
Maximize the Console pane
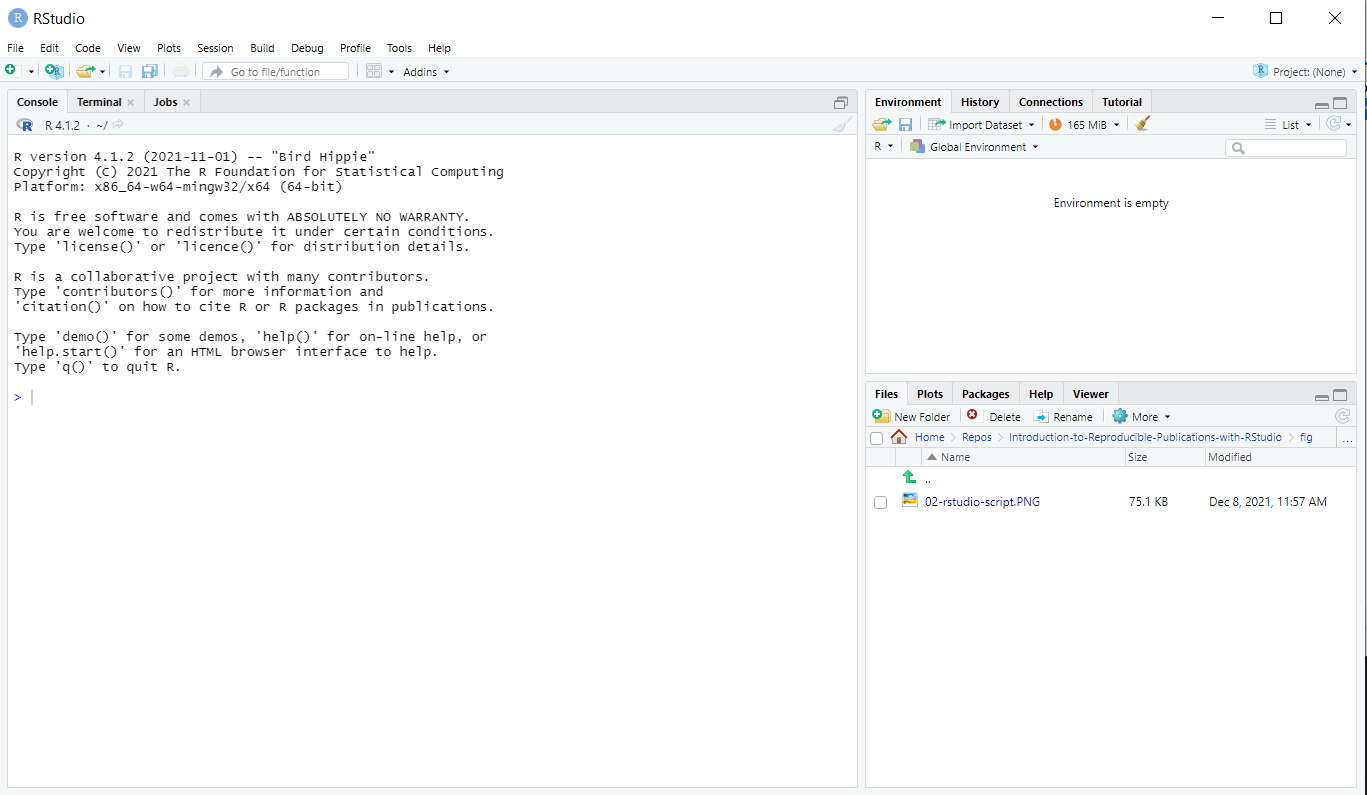point(841,102)
